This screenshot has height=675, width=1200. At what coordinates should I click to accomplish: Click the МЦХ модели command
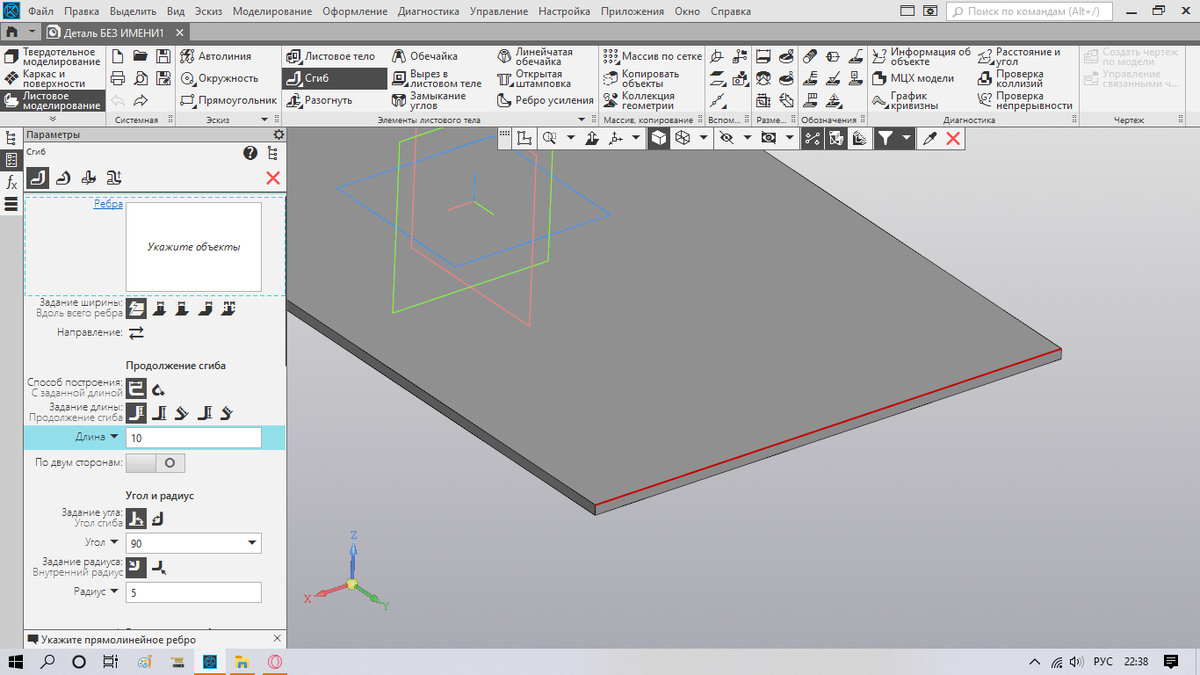(913, 78)
